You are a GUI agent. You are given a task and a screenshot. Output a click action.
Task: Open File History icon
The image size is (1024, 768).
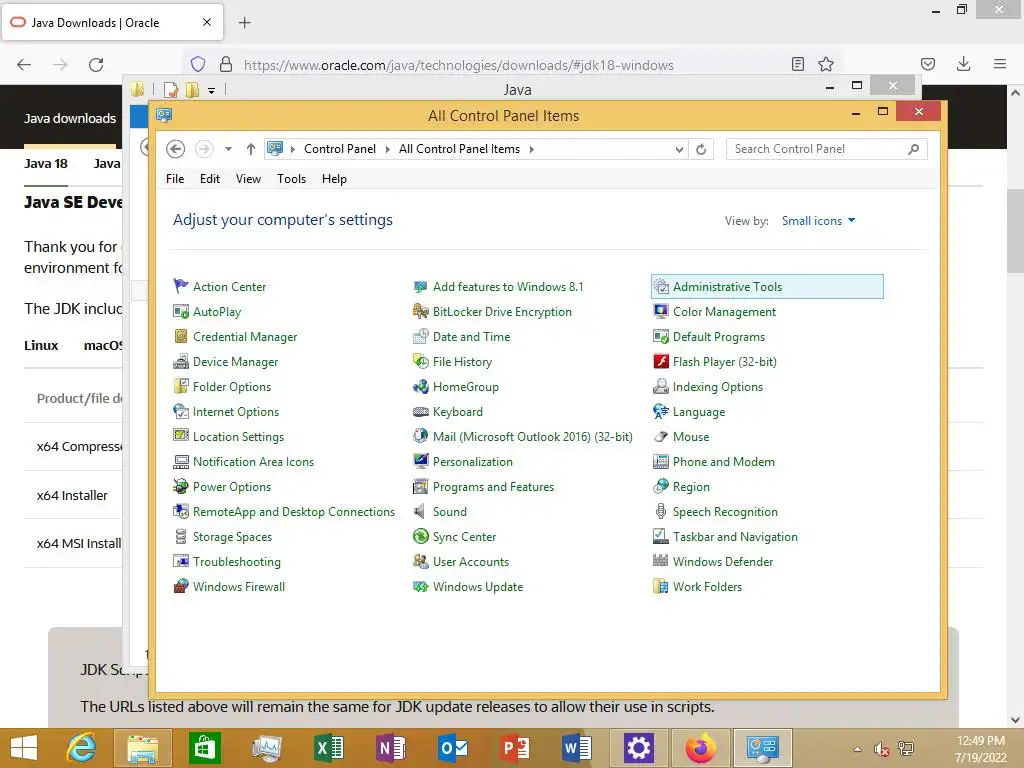coord(421,361)
